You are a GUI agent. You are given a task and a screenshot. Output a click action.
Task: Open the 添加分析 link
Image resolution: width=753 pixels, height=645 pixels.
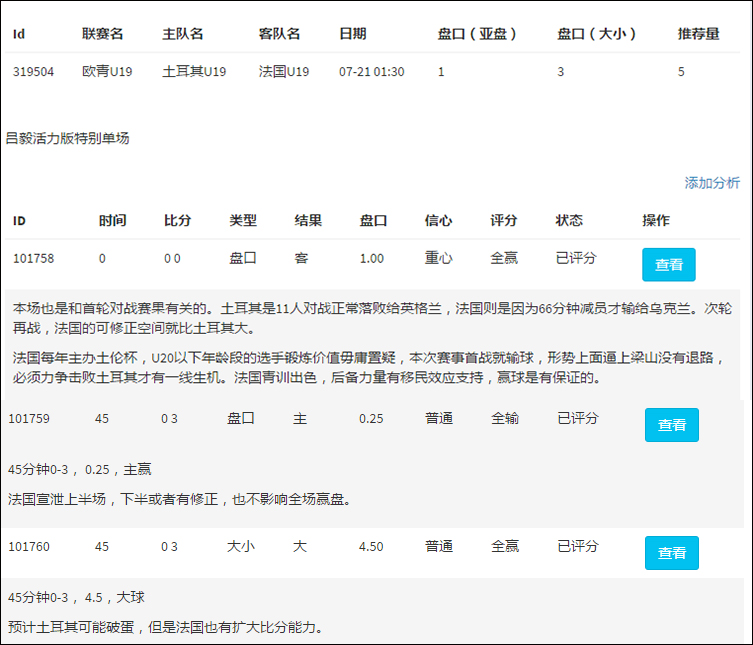coord(712,183)
